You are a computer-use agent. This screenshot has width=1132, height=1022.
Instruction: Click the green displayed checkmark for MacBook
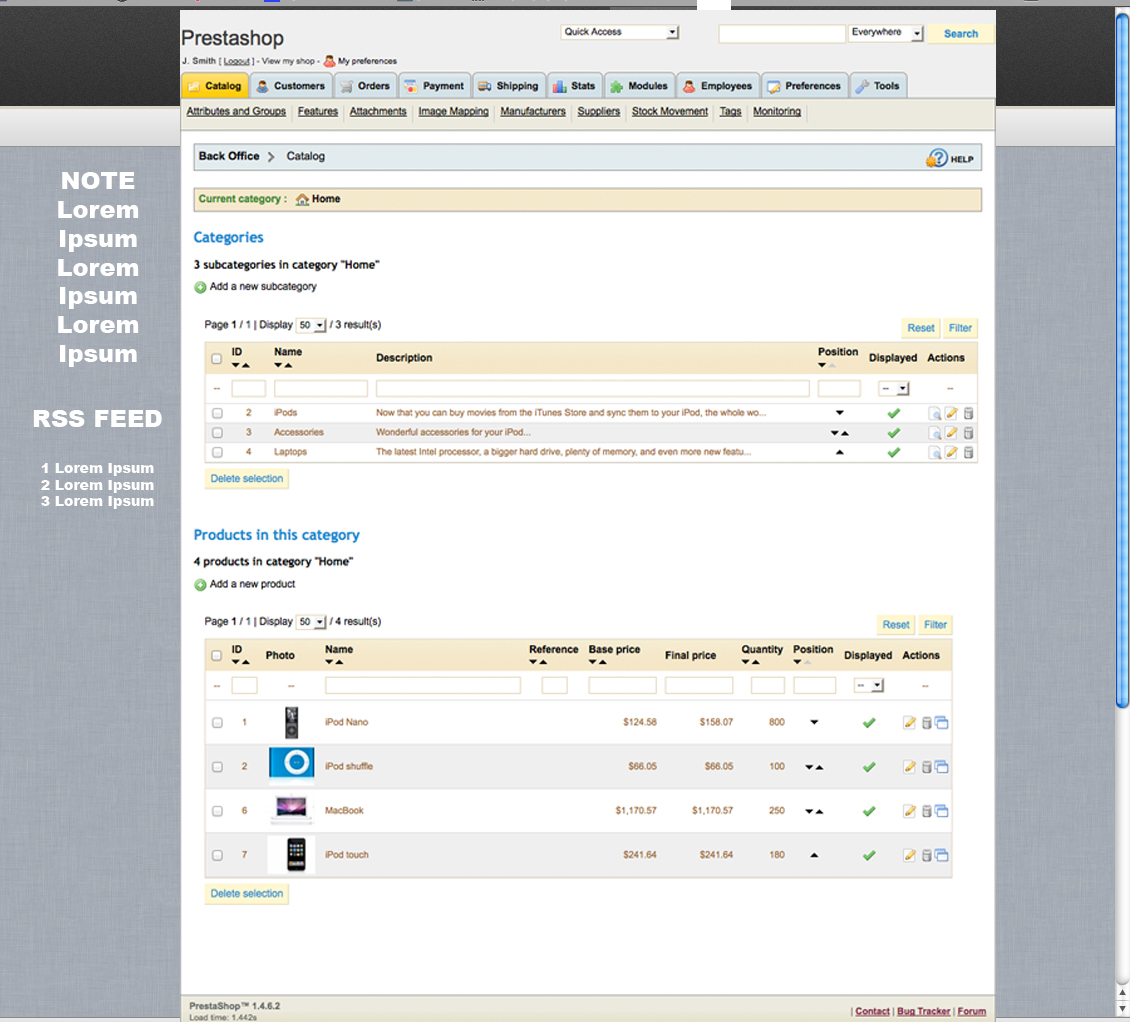click(869, 811)
